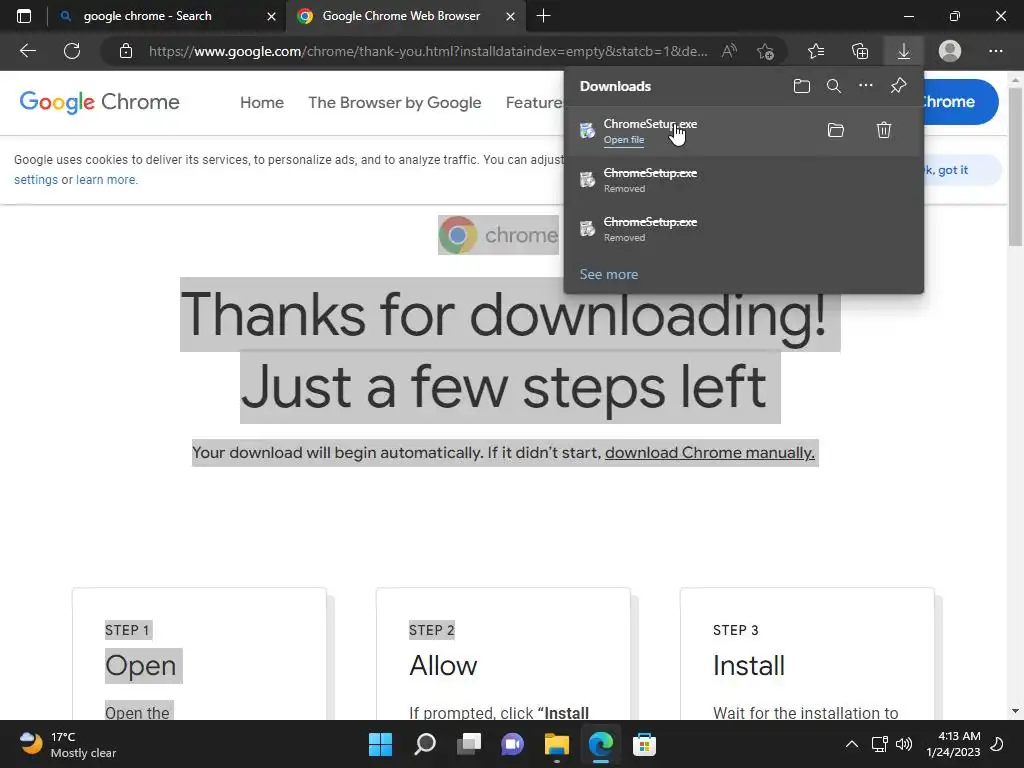The image size is (1024, 768).
Task: Open taskbar Search magnifier
Action: pyautogui.click(x=425, y=744)
